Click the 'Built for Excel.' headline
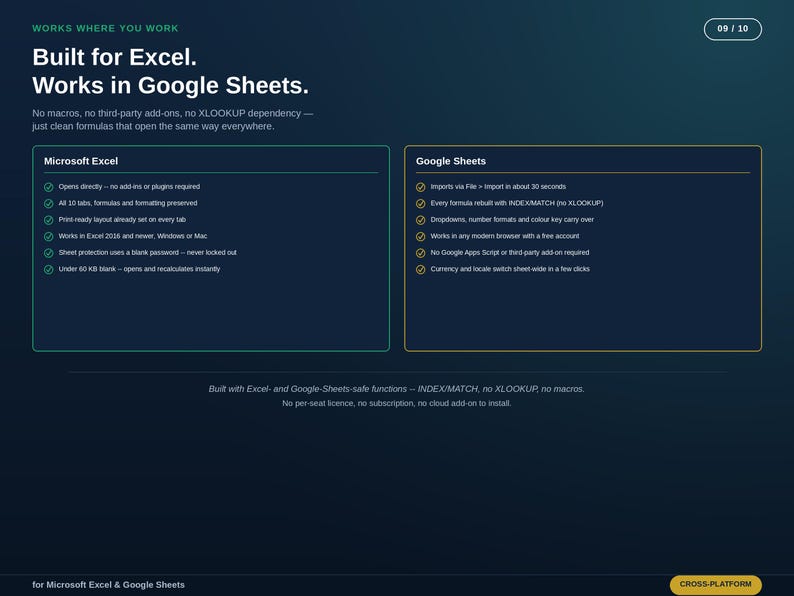The height and width of the screenshot is (596, 794). click(114, 57)
